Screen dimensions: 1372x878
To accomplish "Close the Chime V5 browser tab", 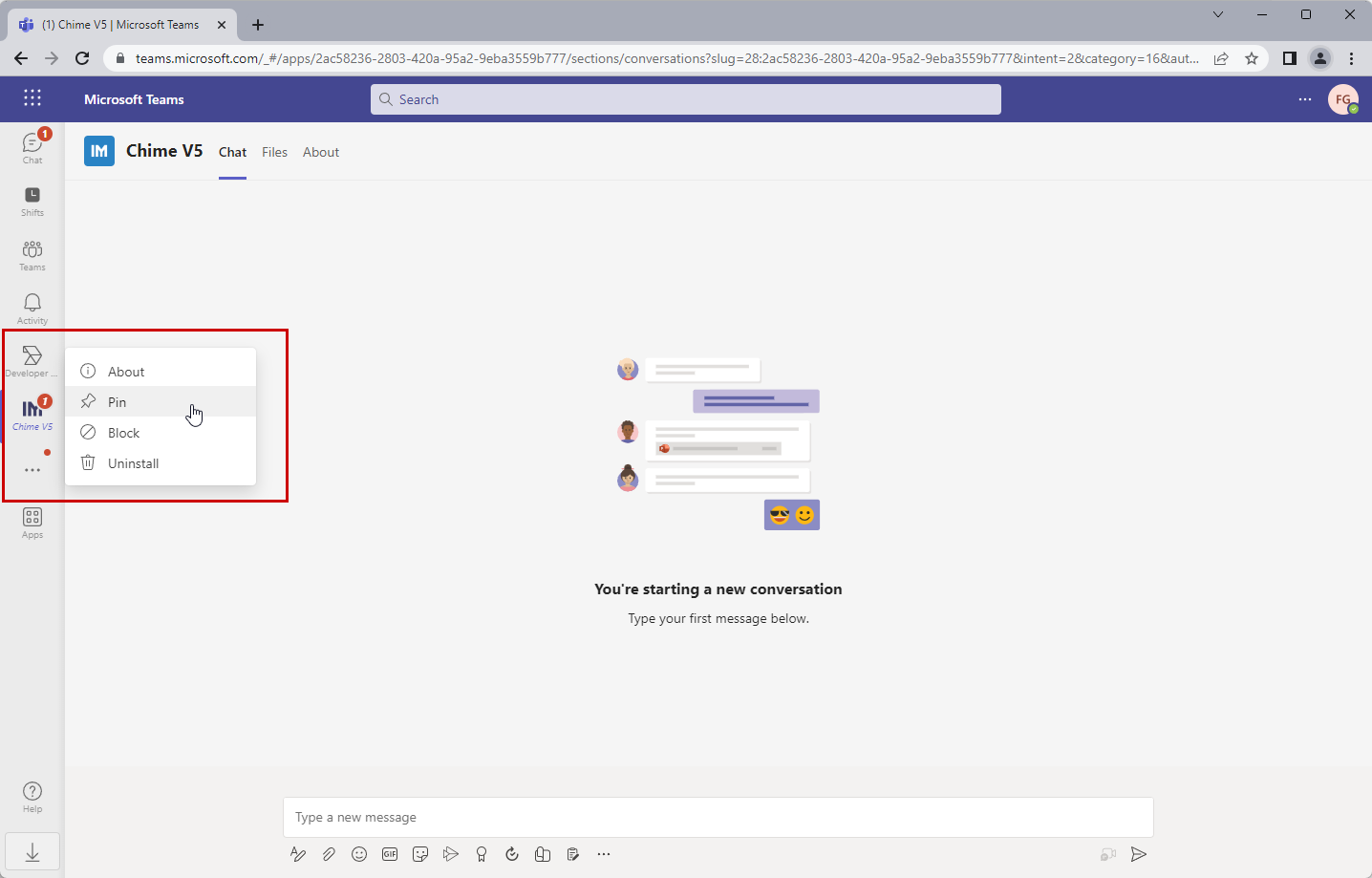I will coord(222,25).
